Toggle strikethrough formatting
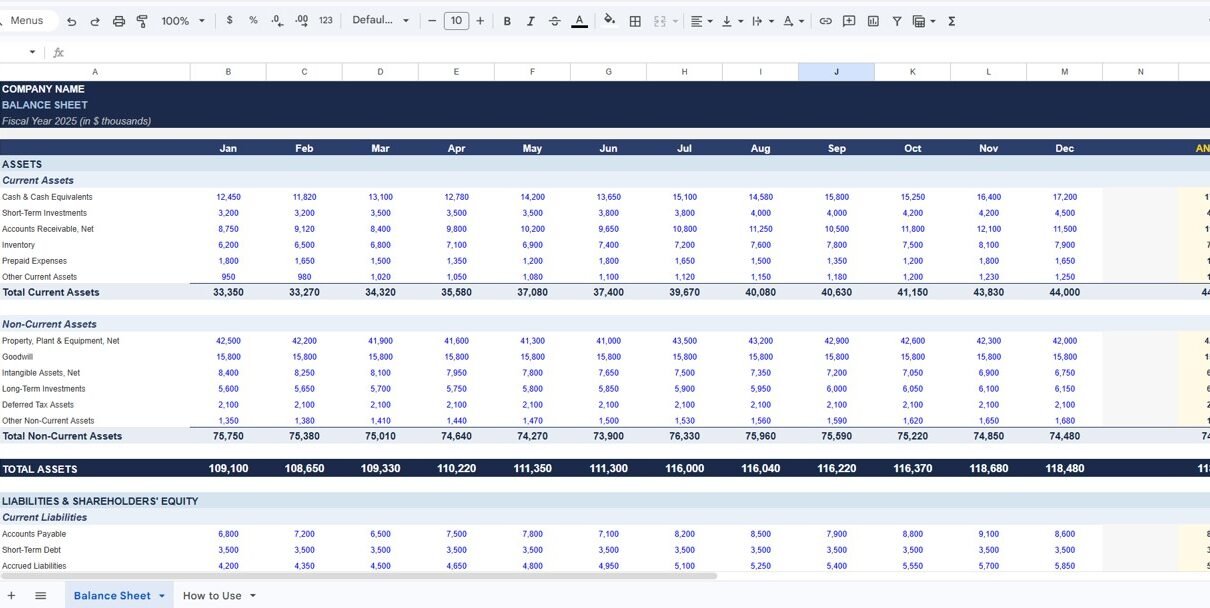Screen dimensions: 1210x608 click(x=555, y=21)
